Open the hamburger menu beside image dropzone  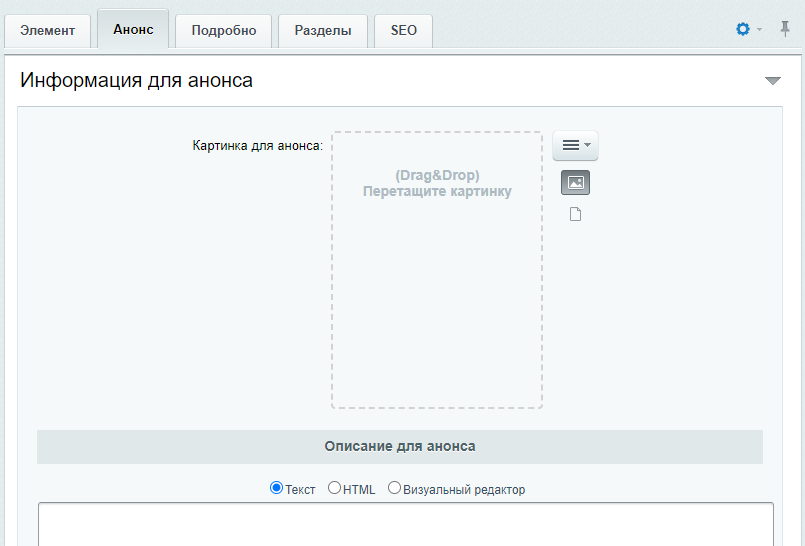(575, 146)
